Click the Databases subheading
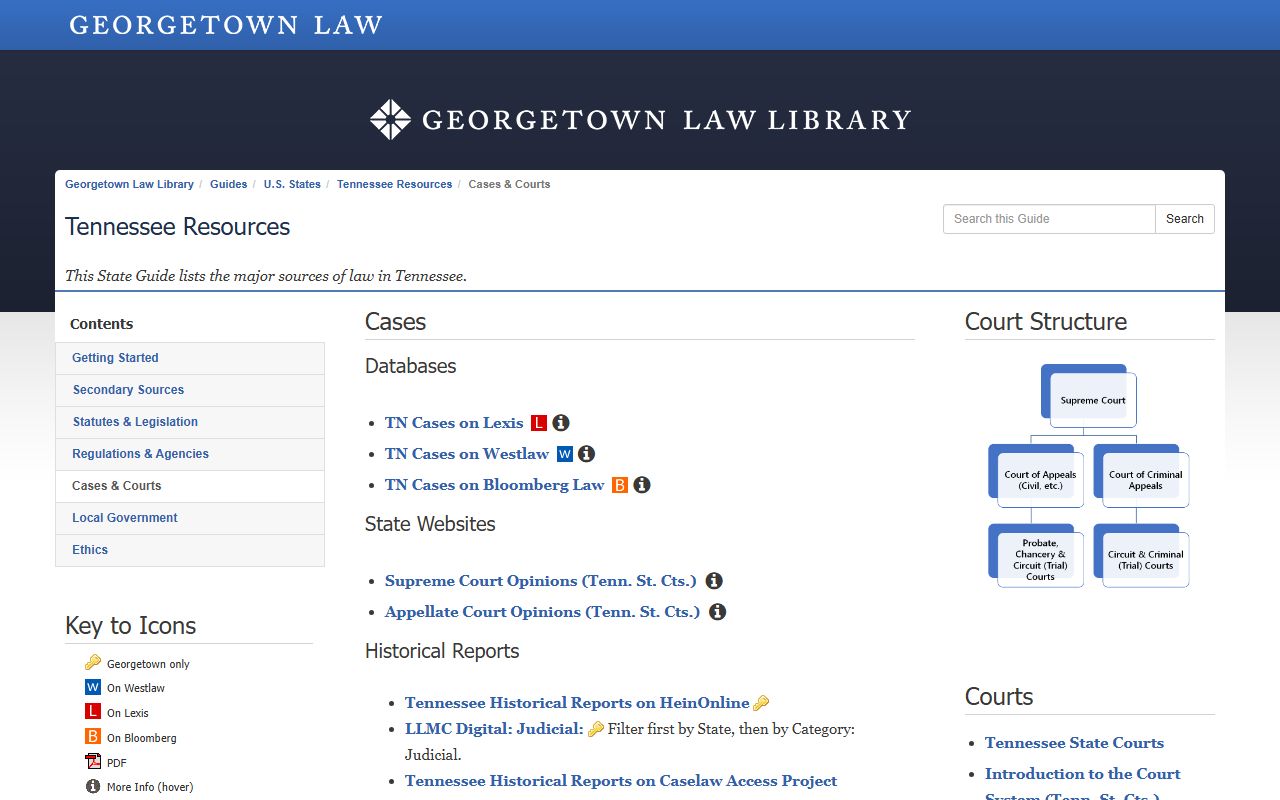The width and height of the screenshot is (1280, 800). [x=410, y=366]
